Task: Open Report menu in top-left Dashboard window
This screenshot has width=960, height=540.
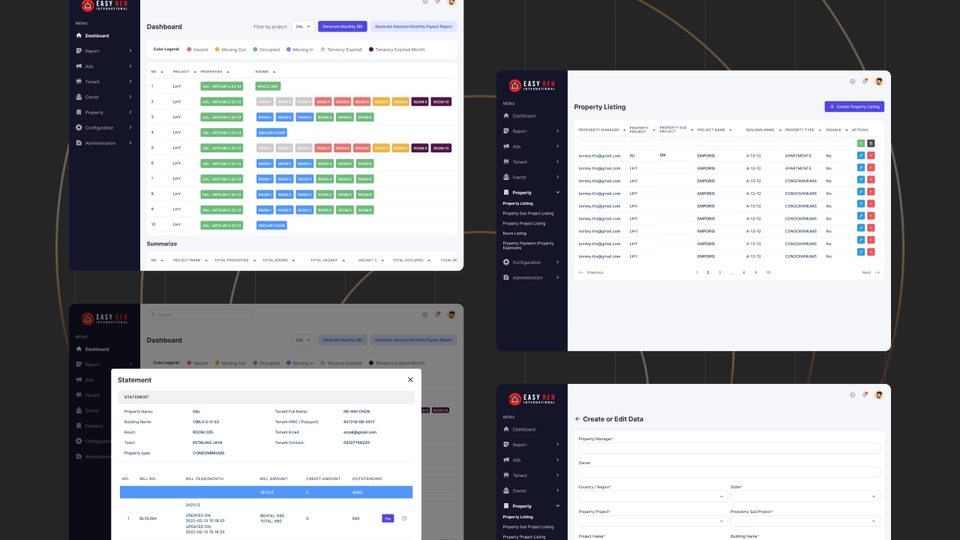Action: click(x=92, y=51)
